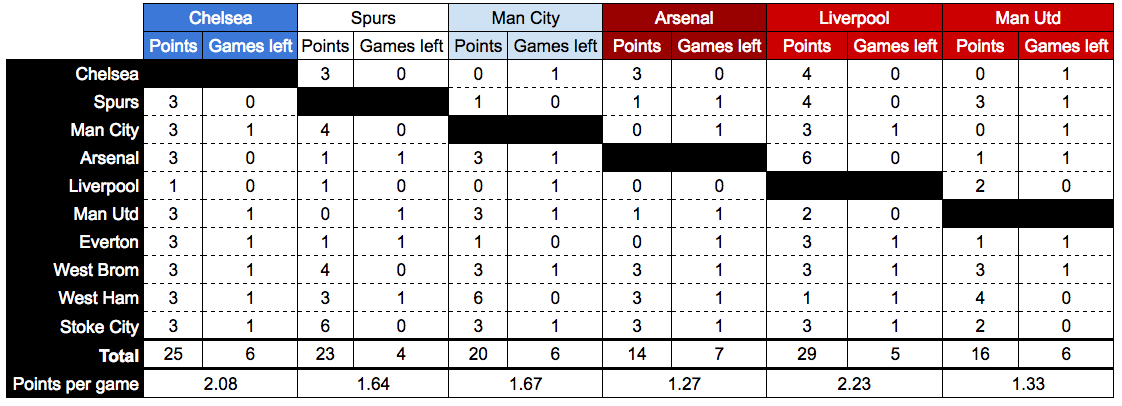The width and height of the screenshot is (1122, 406).
Task: Select the Points per game row label
Action: click(x=72, y=384)
